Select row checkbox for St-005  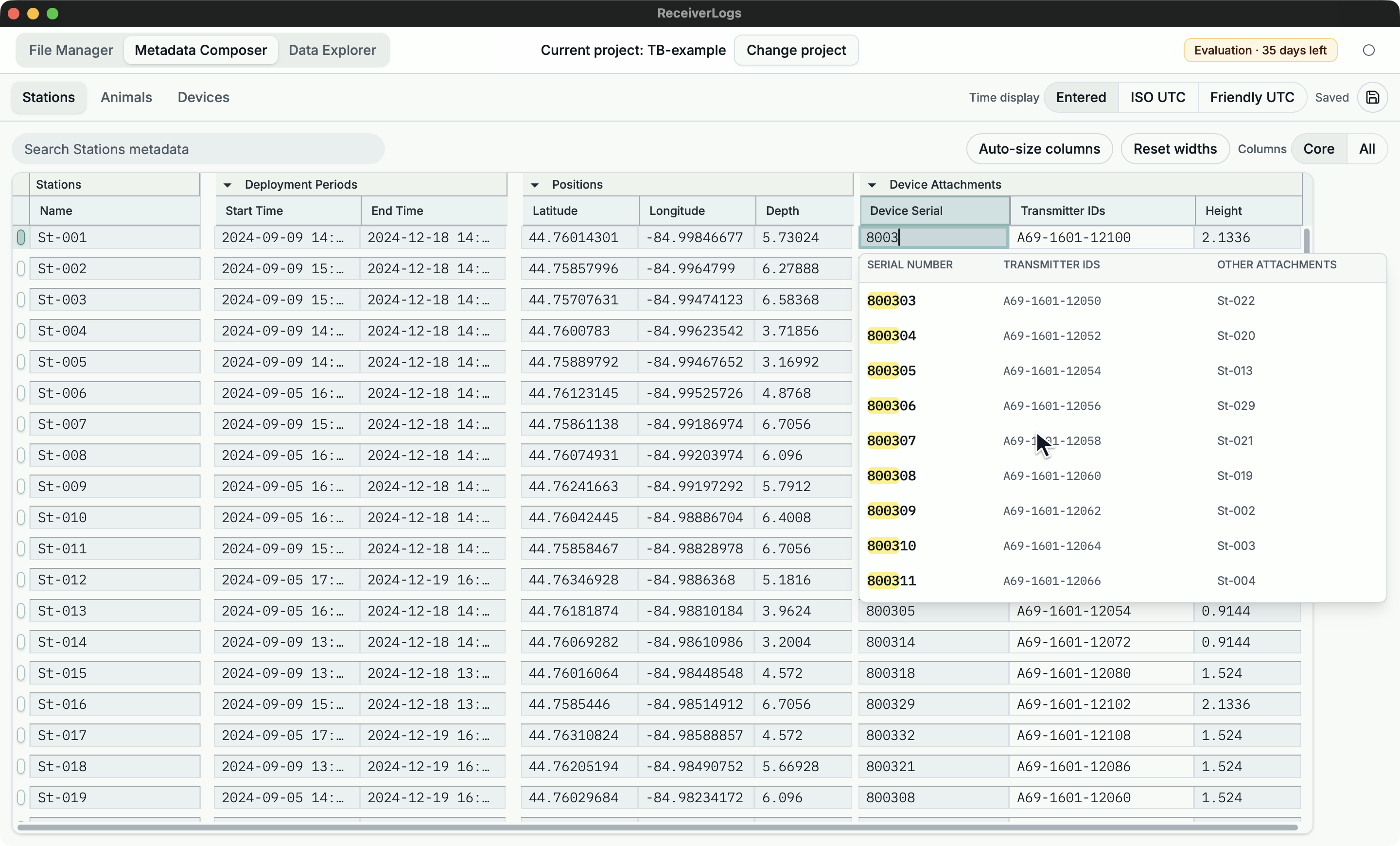tap(21, 362)
